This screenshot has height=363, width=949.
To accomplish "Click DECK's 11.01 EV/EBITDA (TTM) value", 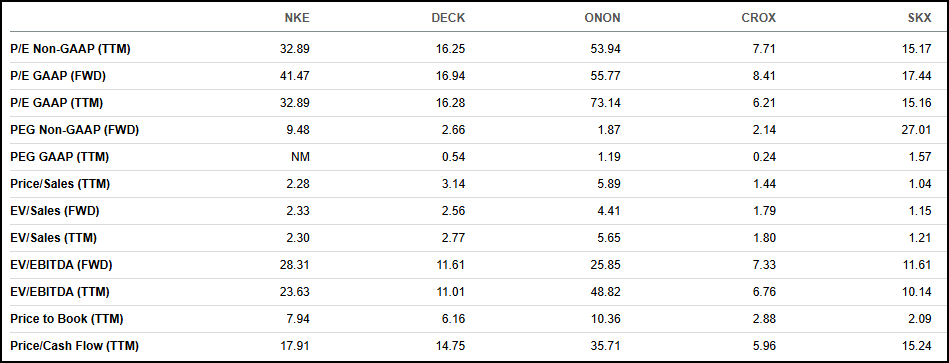I will coord(450,292).
